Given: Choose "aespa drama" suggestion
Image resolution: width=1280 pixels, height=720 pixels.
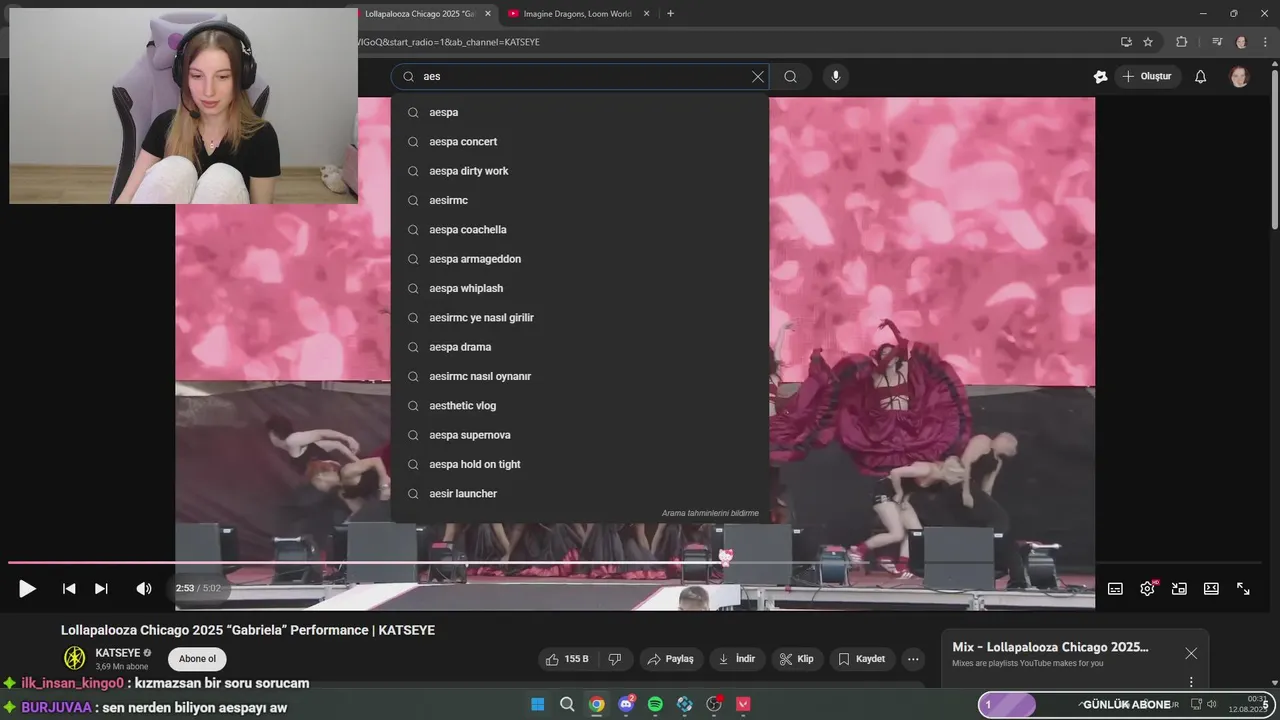Looking at the screenshot, I should [x=580, y=347].
